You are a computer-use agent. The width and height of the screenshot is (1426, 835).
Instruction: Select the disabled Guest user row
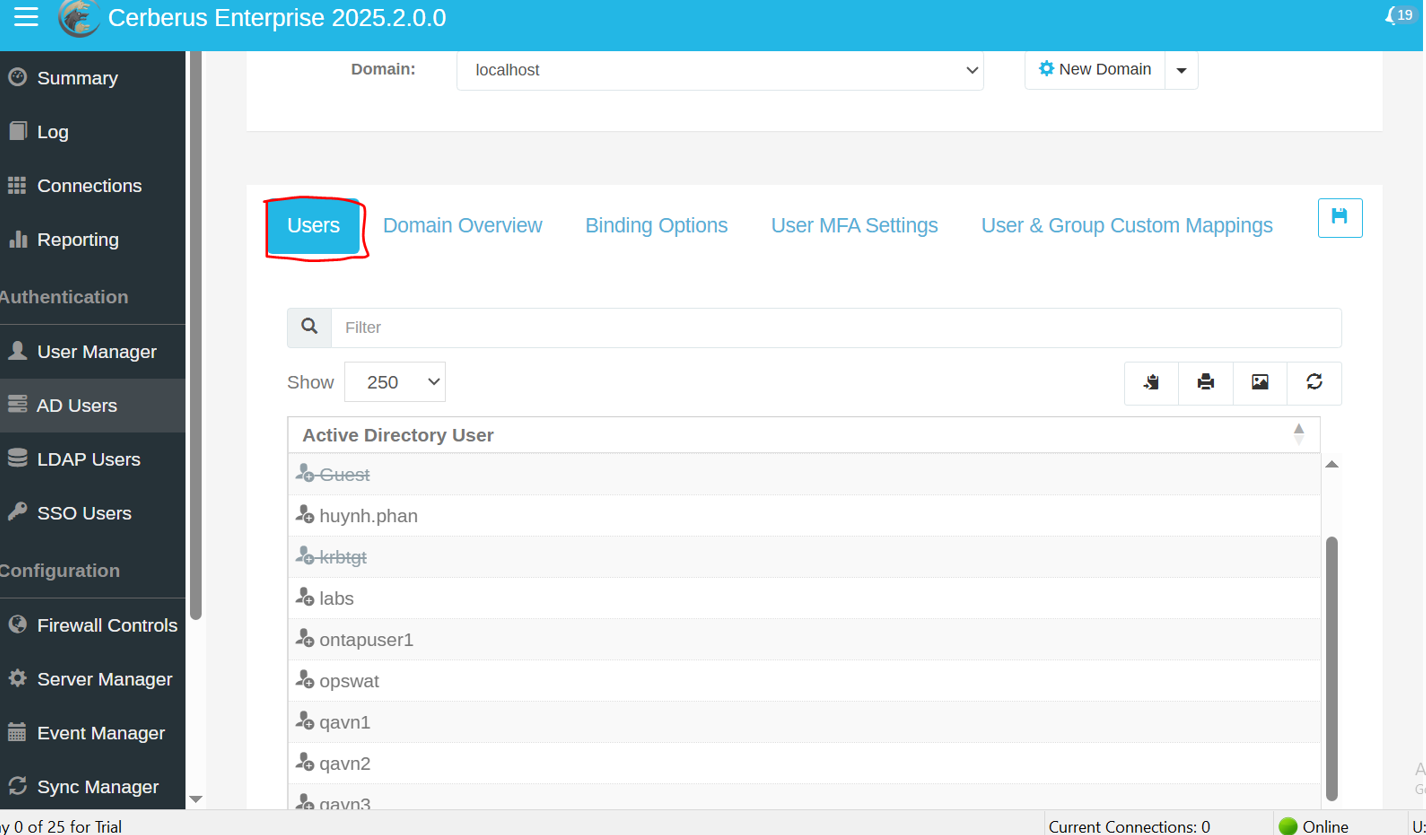(x=804, y=474)
